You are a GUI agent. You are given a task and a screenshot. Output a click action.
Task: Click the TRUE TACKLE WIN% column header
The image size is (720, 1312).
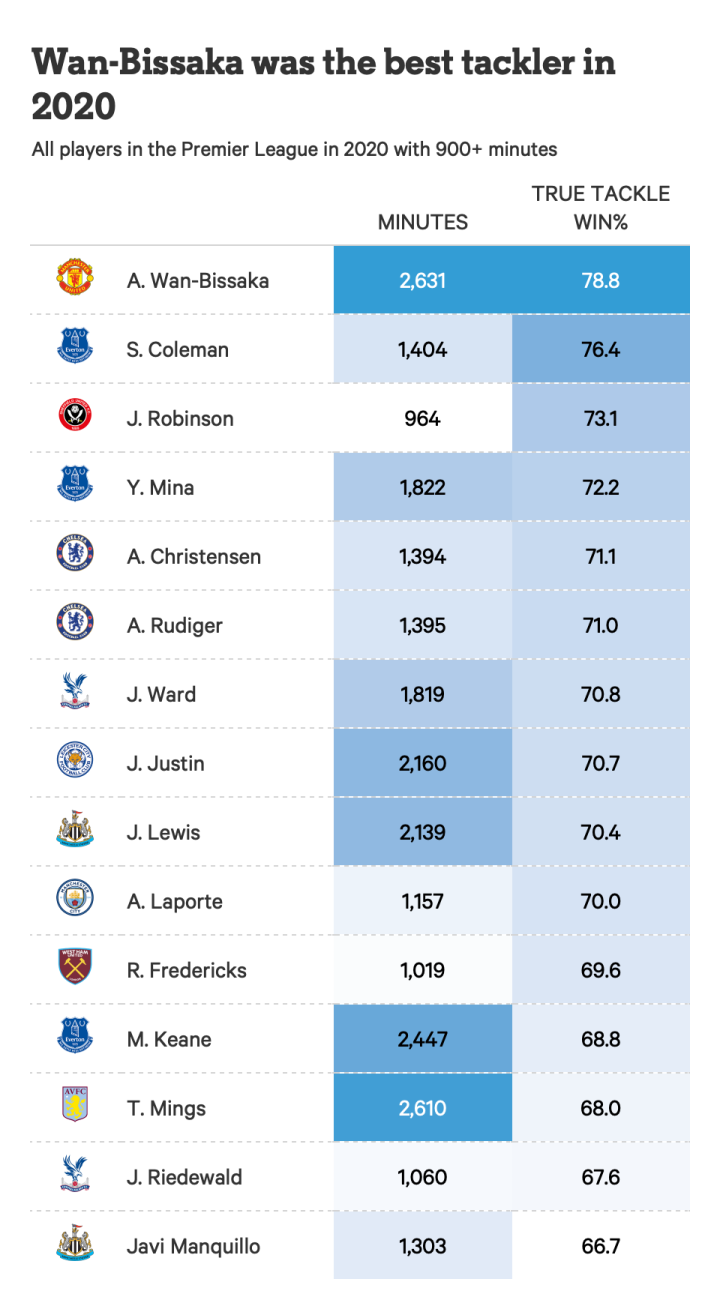(x=600, y=208)
